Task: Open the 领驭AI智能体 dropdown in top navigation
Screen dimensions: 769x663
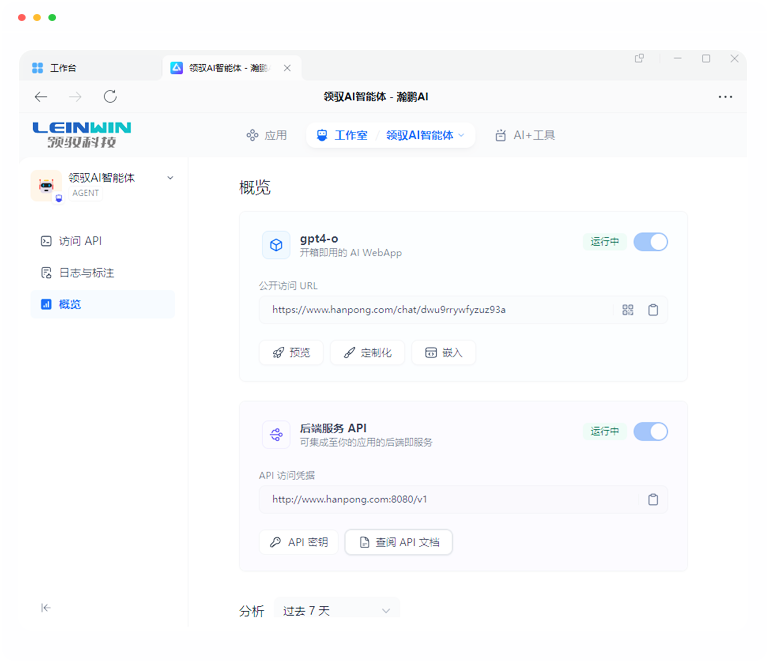Action: click(x=426, y=135)
